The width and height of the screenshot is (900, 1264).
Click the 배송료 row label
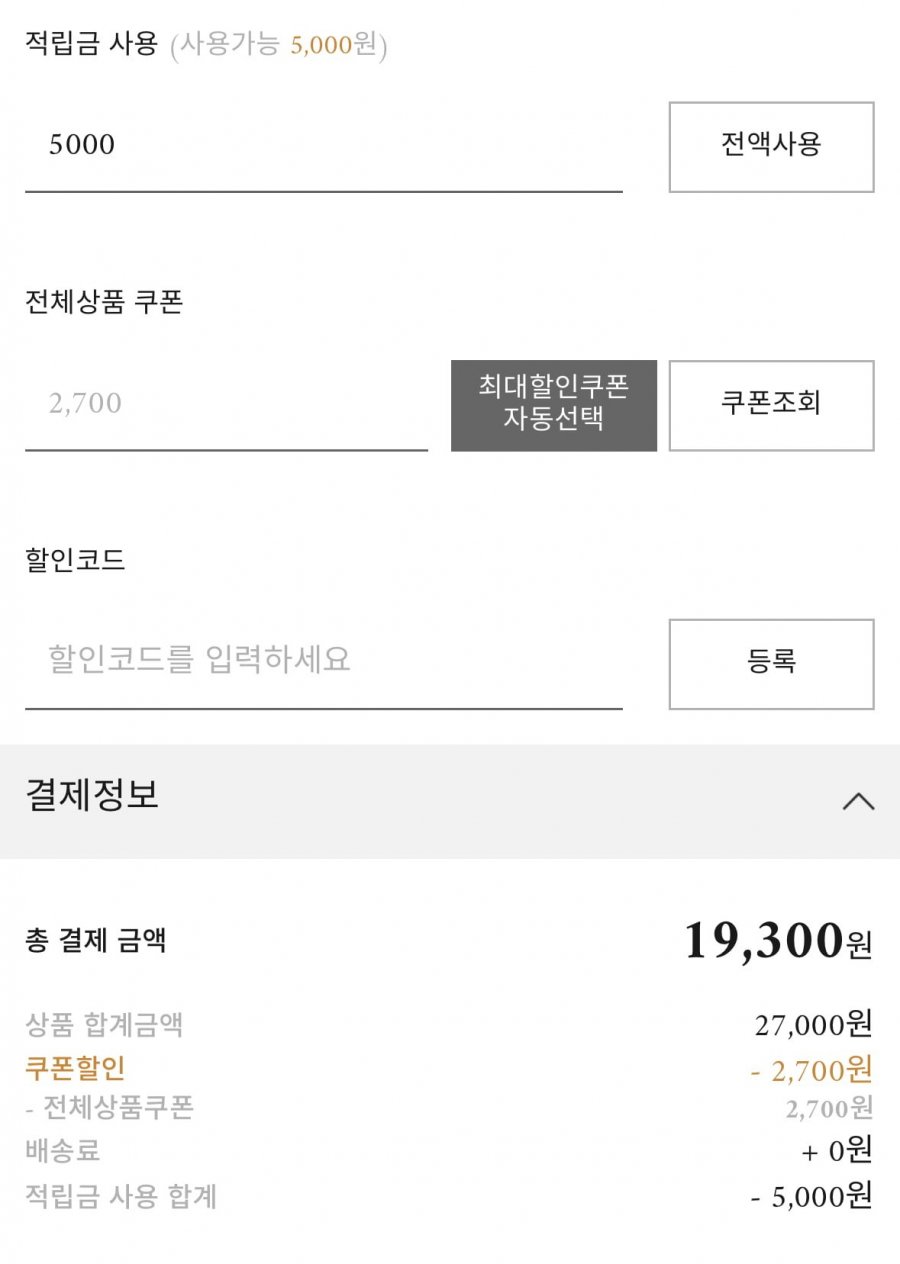[63, 1151]
